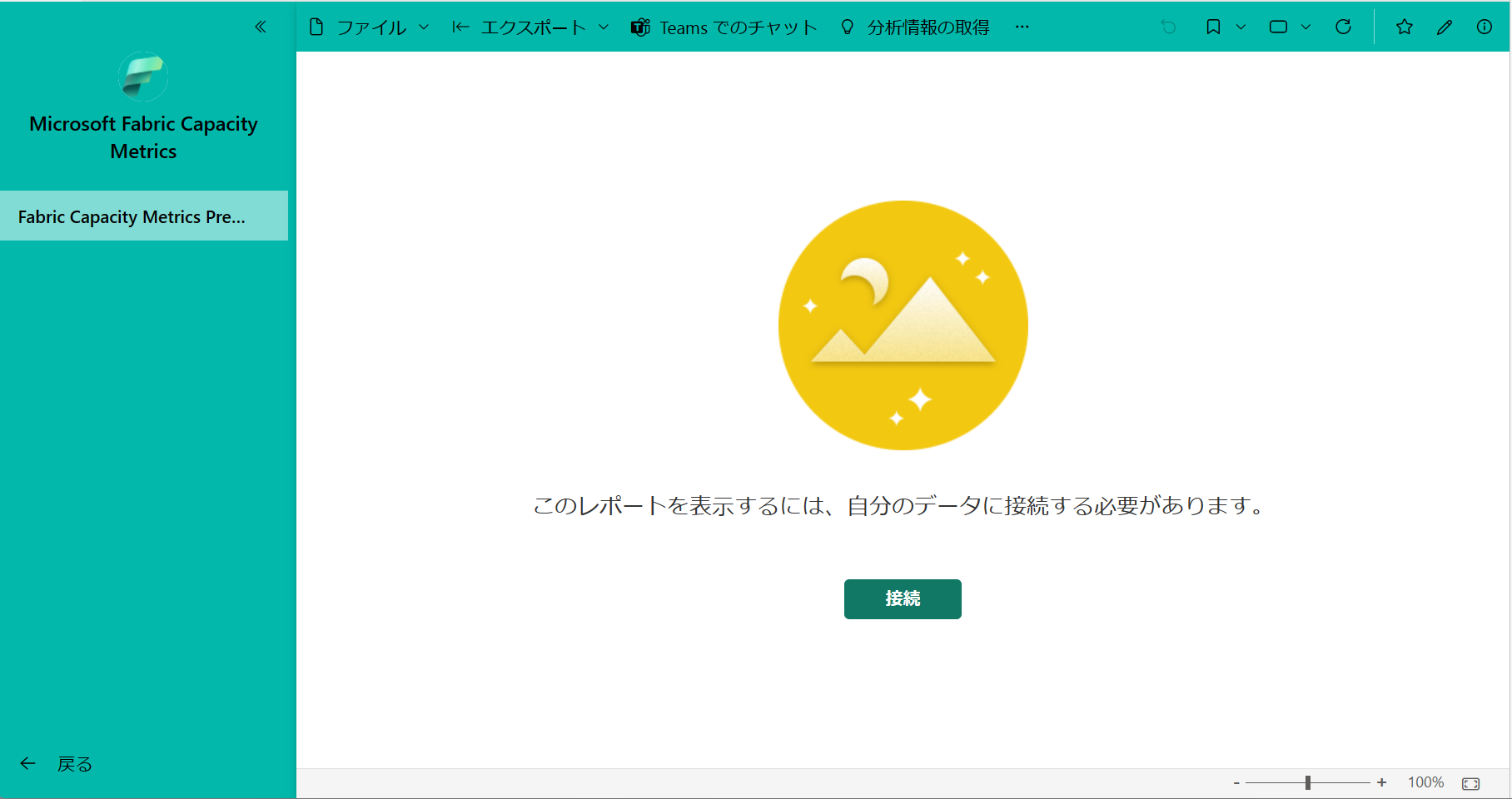Mark this report as a favorite
The height and width of the screenshot is (799, 1512).
(x=1405, y=27)
